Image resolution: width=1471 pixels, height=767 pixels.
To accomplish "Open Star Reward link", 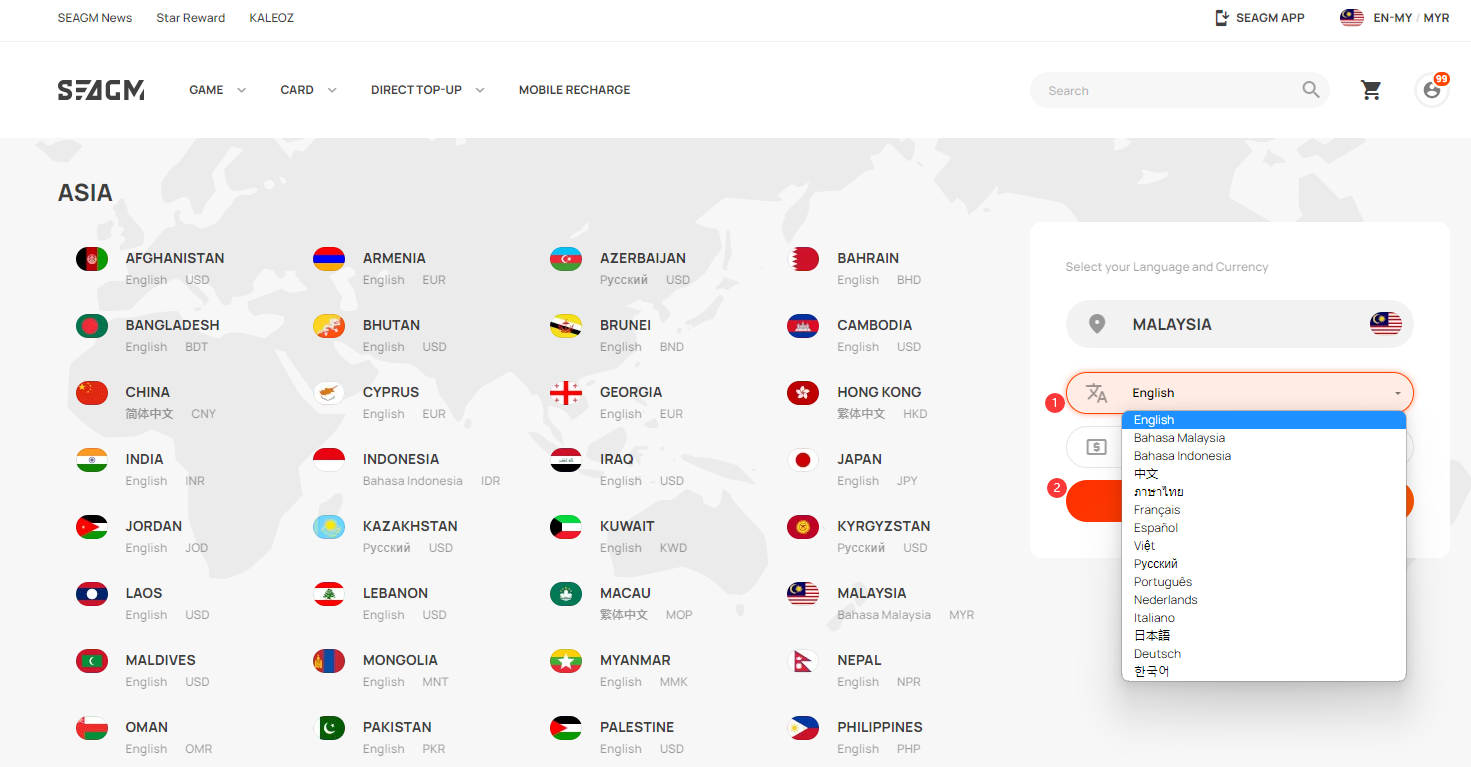I will (x=191, y=18).
